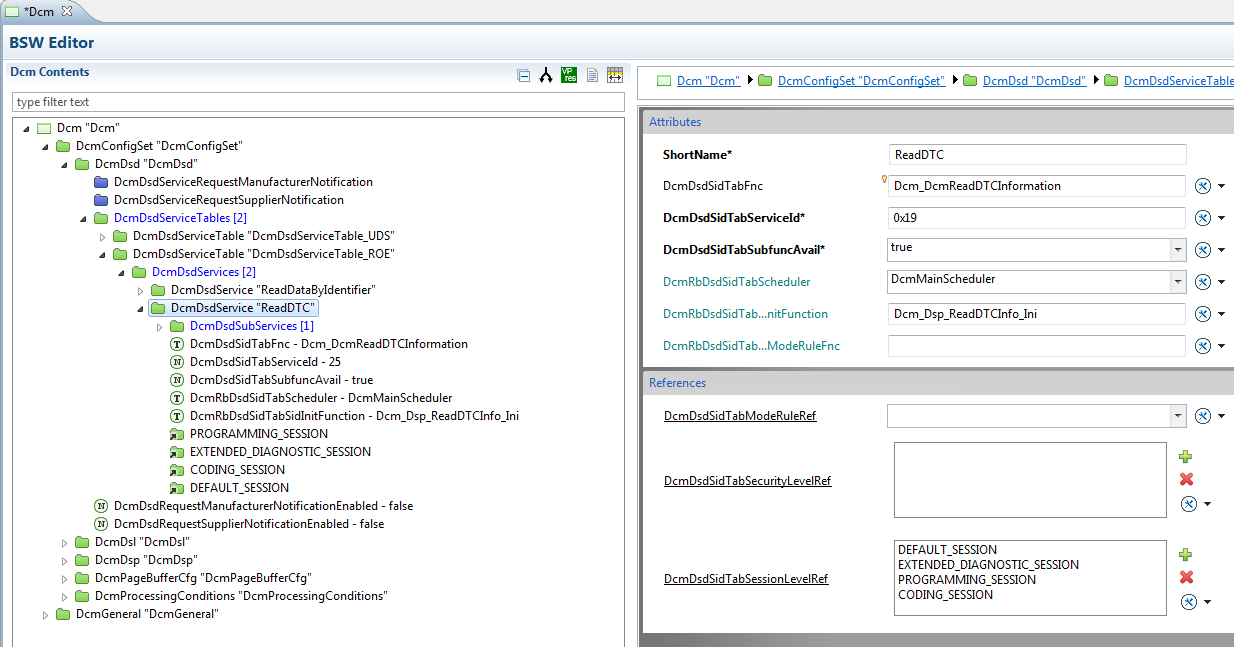Switch to the *Dcm editor tab
The width and height of the screenshot is (1234, 647).
coord(38,11)
